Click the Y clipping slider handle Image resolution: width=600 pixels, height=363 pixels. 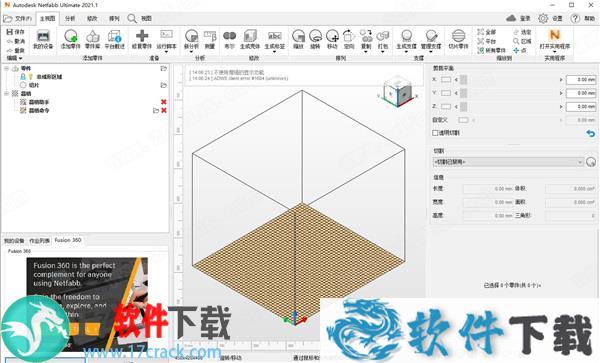[x=463, y=93]
